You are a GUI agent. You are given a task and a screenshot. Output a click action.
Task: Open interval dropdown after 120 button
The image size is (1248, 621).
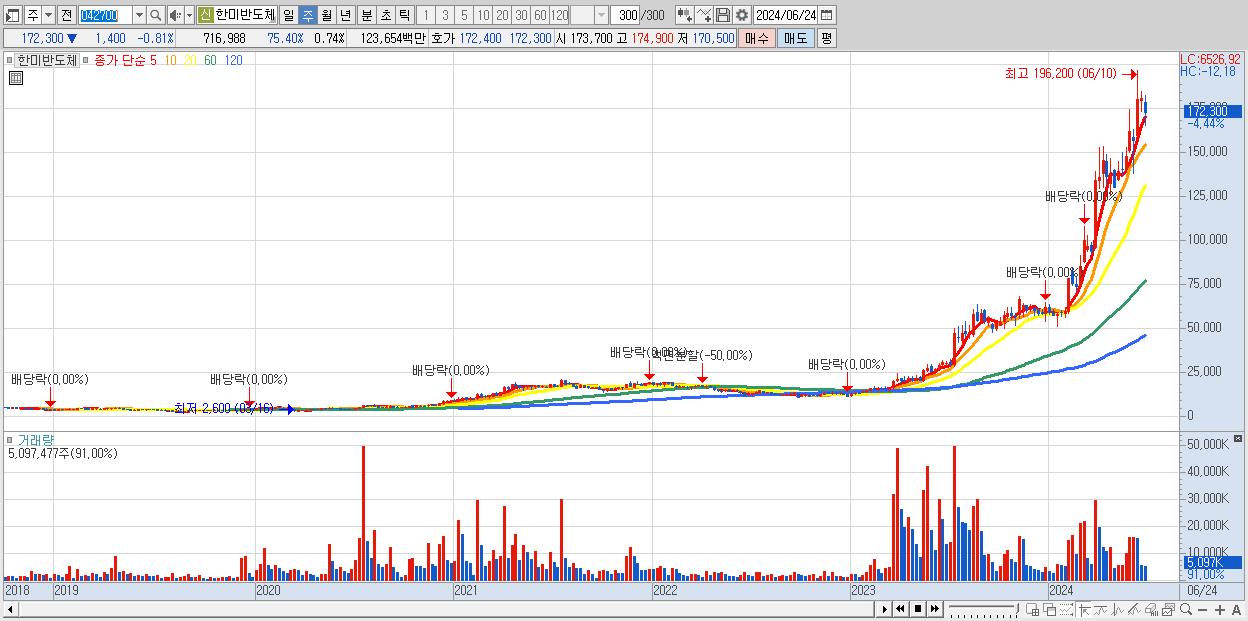[x=600, y=15]
